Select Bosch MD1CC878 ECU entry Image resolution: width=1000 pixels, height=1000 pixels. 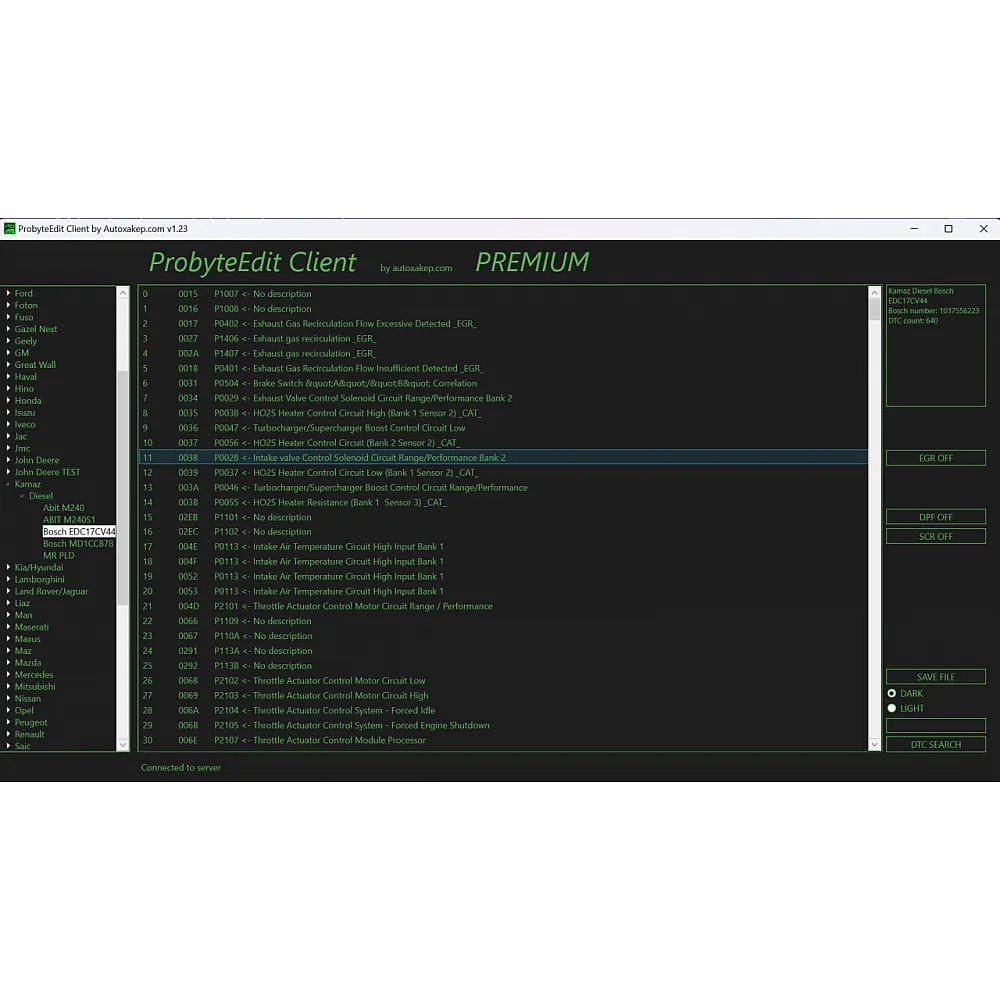[78, 544]
